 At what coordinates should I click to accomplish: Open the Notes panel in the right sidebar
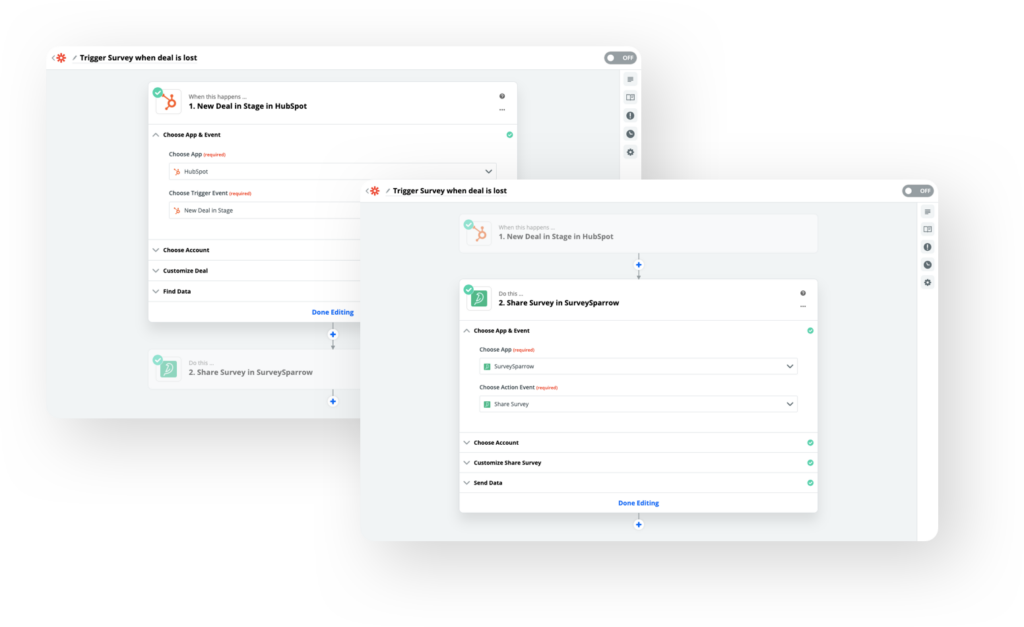click(927, 211)
